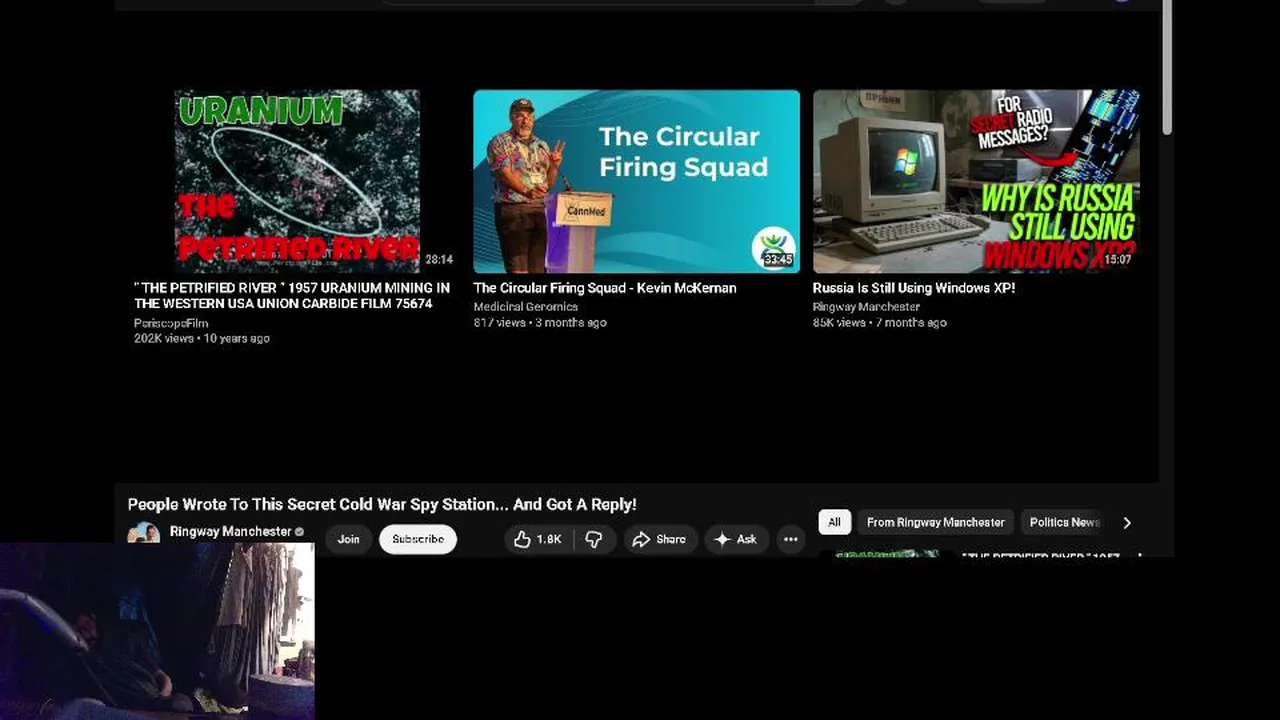Click "85K views • 7 months ago" text

pos(880,323)
